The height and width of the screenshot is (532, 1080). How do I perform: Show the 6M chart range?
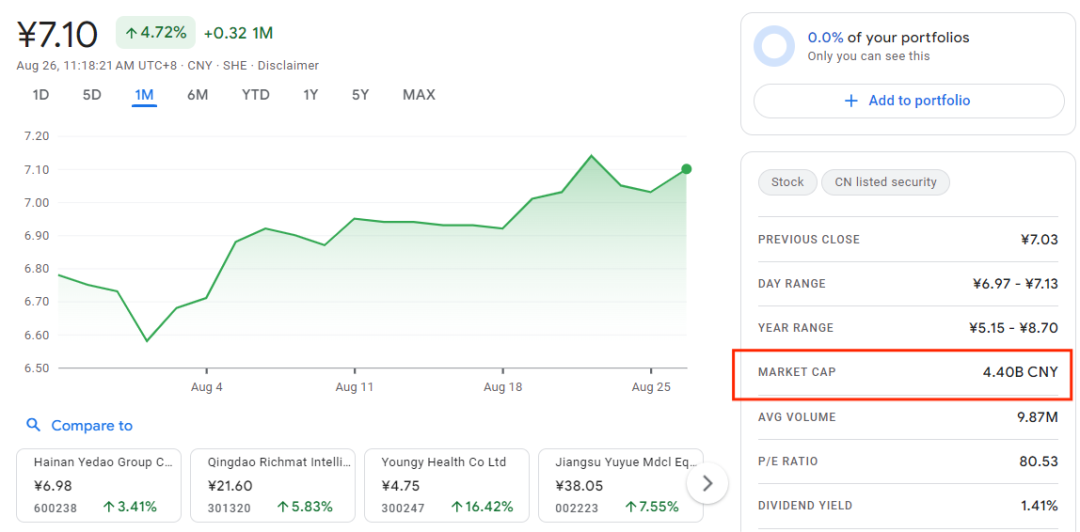point(197,95)
